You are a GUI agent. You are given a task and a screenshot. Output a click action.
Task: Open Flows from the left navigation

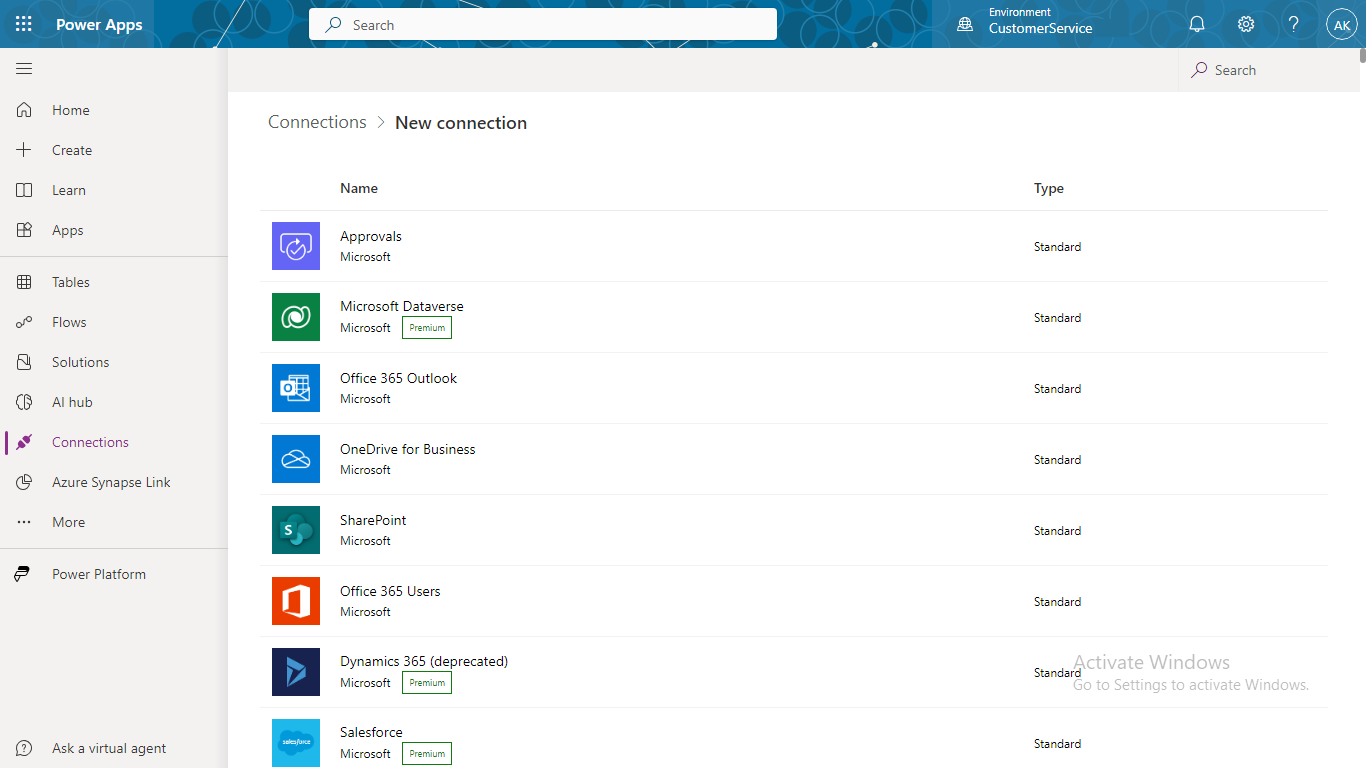(x=68, y=321)
